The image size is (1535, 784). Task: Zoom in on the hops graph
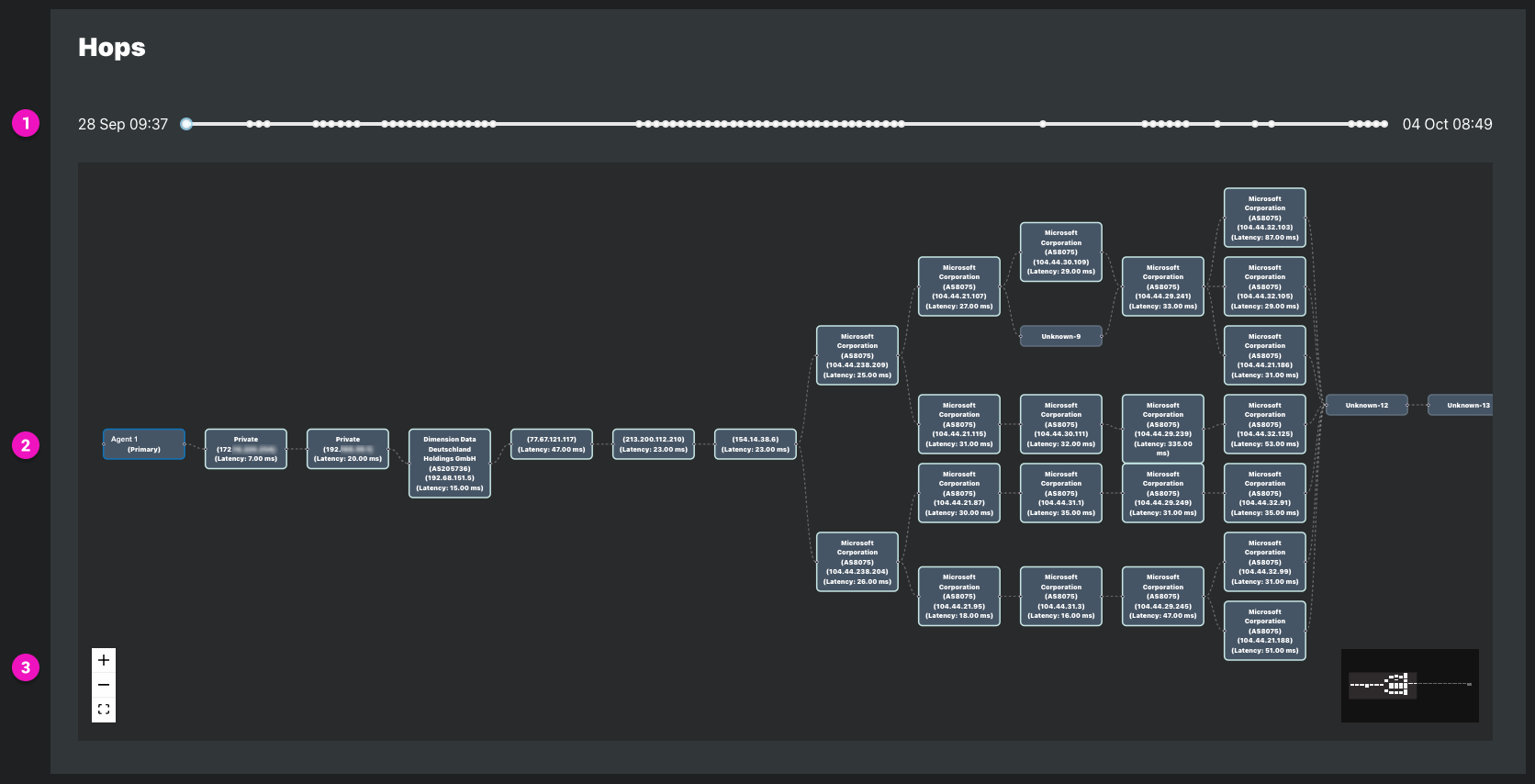point(104,660)
